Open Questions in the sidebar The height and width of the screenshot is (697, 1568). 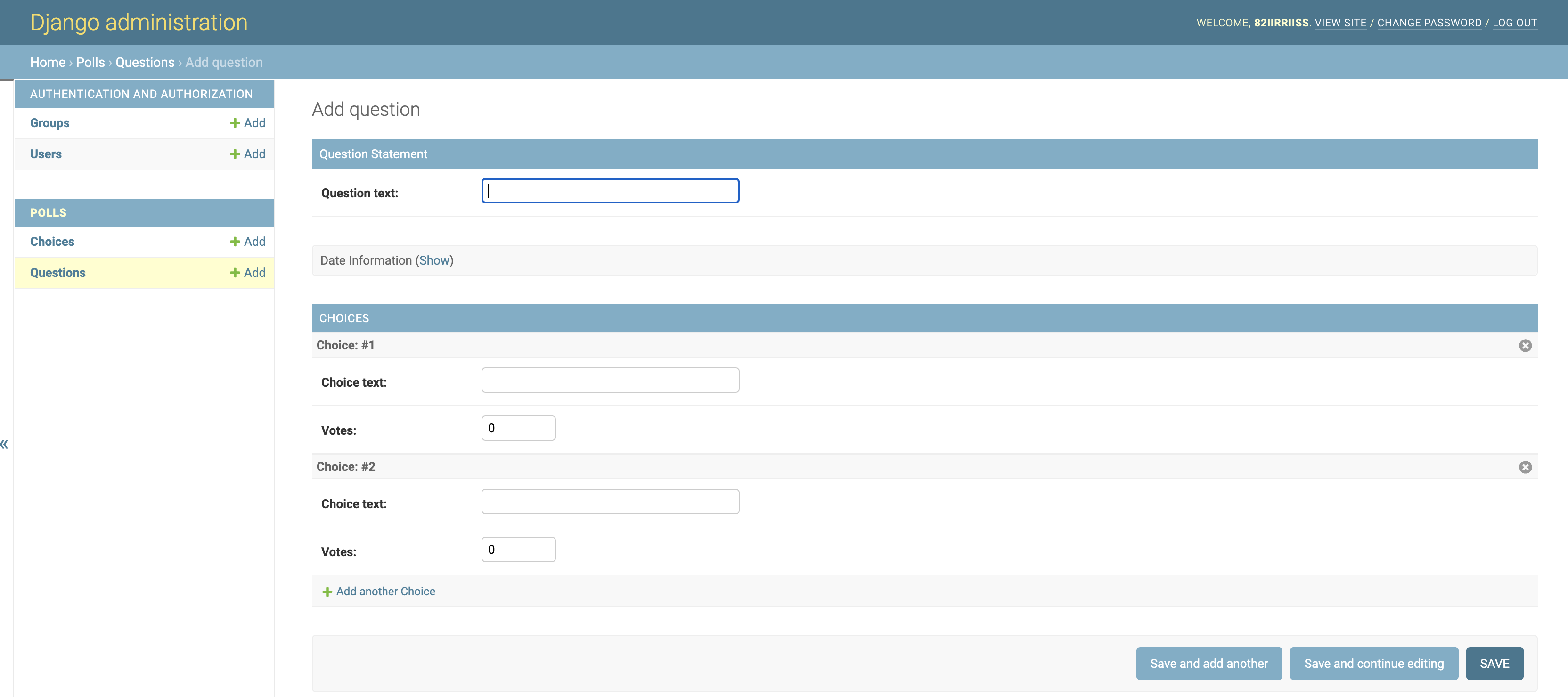click(x=58, y=273)
